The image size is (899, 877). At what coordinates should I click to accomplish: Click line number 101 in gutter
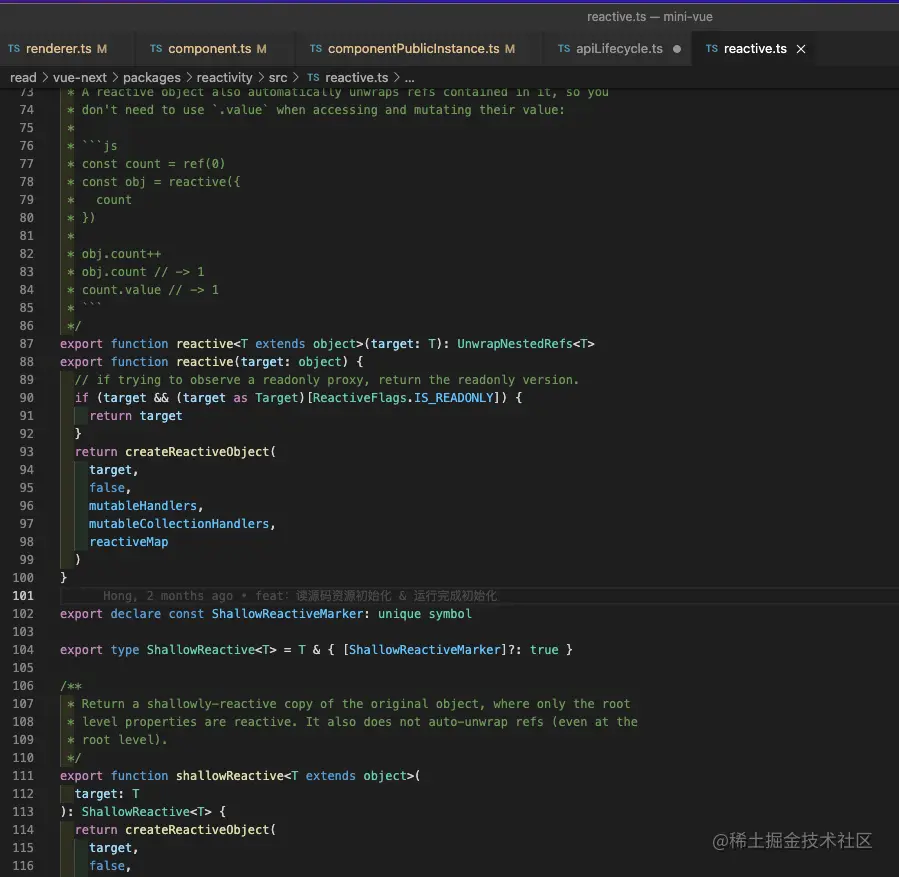coord(23,596)
